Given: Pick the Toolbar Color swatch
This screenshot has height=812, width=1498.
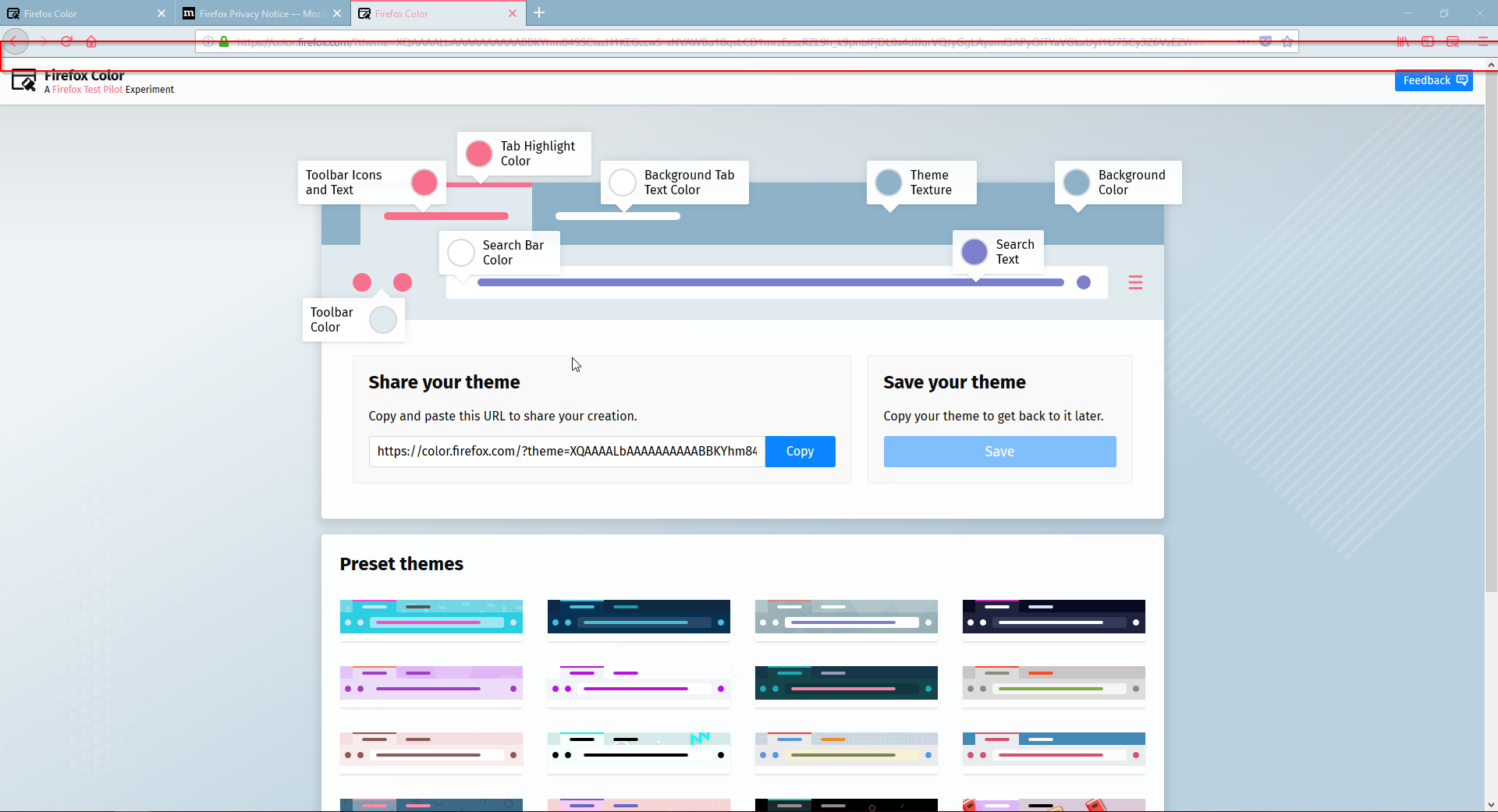Looking at the screenshot, I should tap(383, 320).
